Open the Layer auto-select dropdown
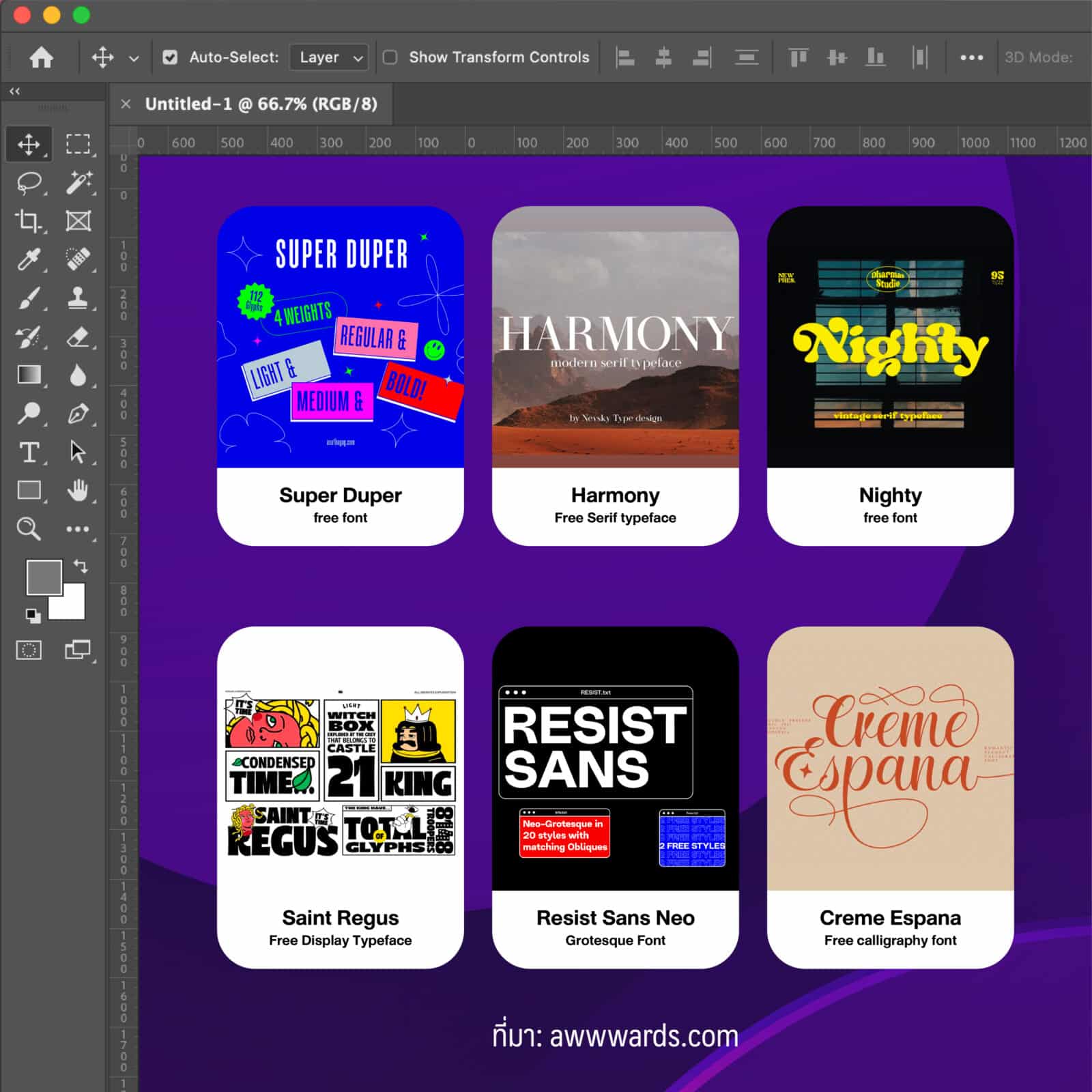 coord(329,57)
